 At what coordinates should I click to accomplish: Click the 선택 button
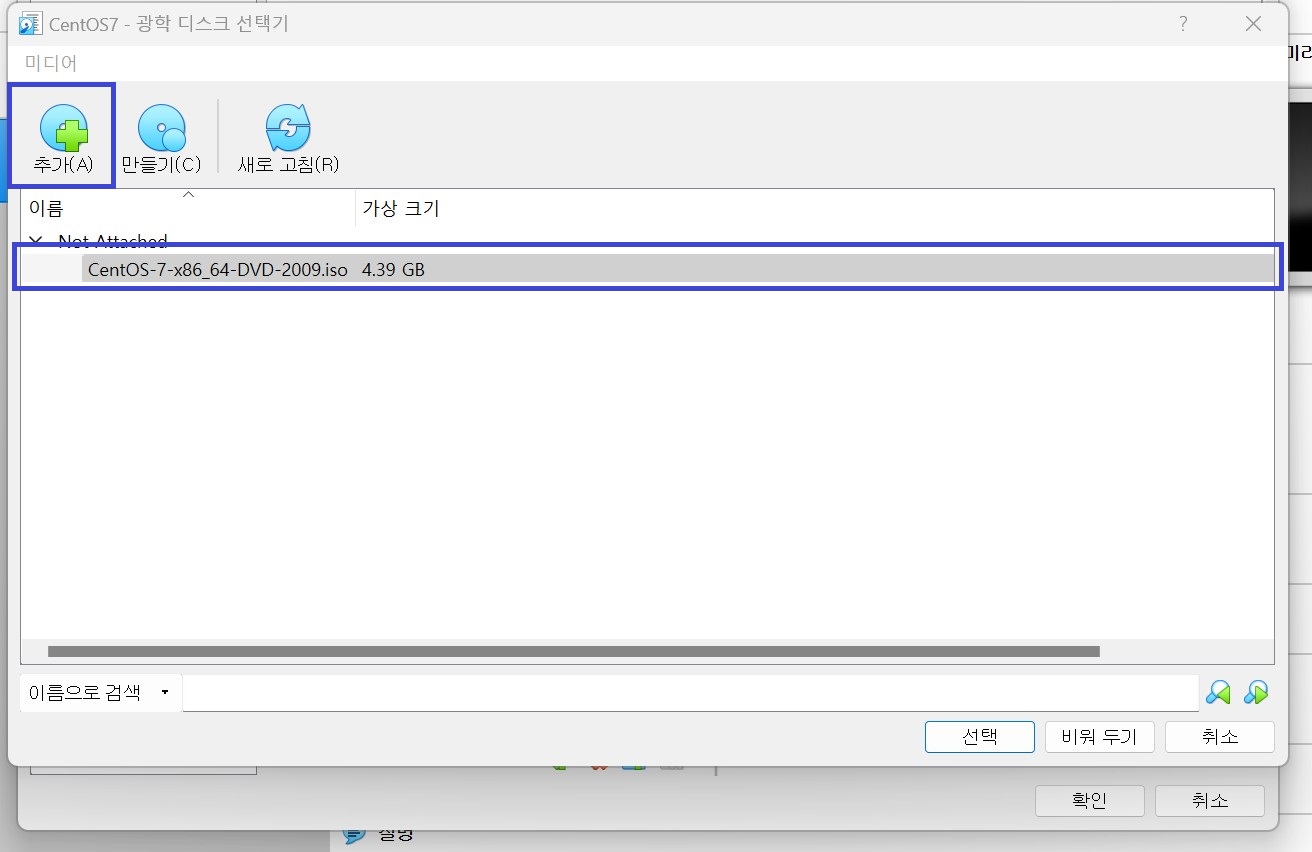tap(979, 737)
